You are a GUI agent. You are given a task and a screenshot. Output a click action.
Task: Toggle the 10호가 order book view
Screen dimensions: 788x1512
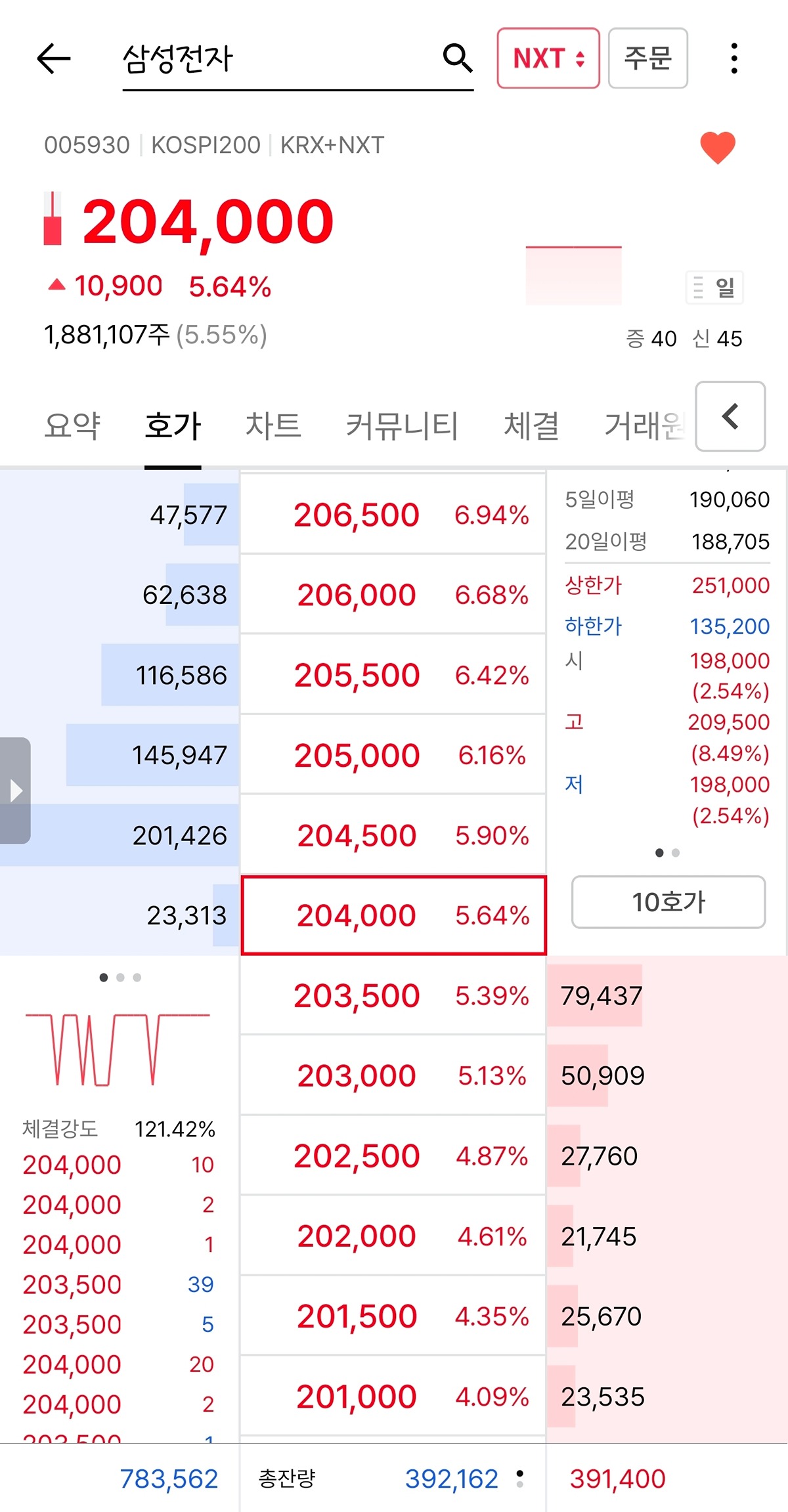668,902
